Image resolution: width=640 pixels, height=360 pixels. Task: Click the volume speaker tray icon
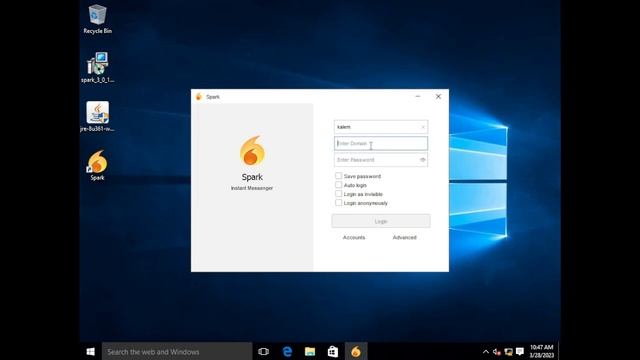point(496,351)
